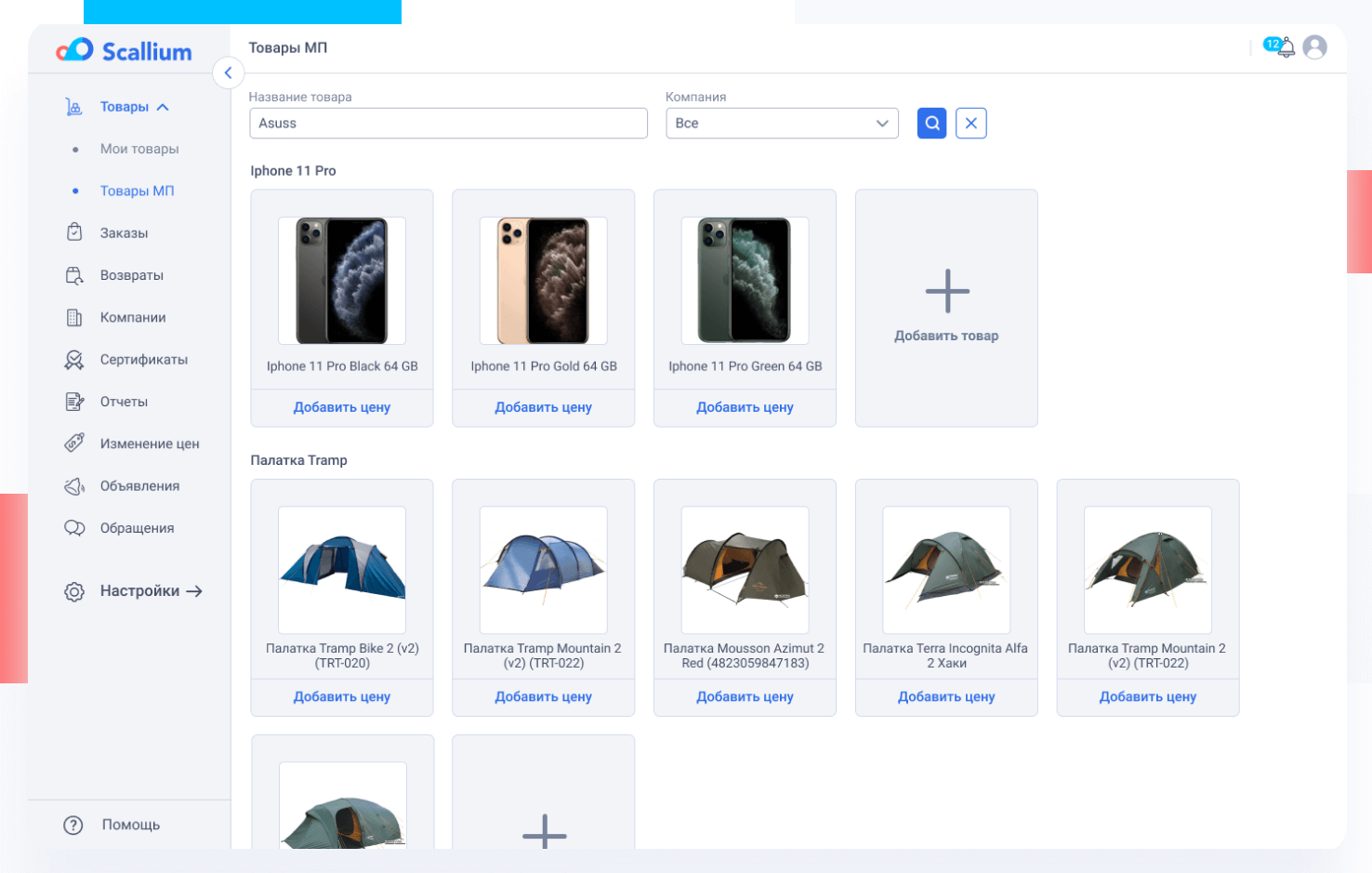Open Изменение цен in the sidebar
The height and width of the screenshot is (873, 1372).
click(149, 443)
